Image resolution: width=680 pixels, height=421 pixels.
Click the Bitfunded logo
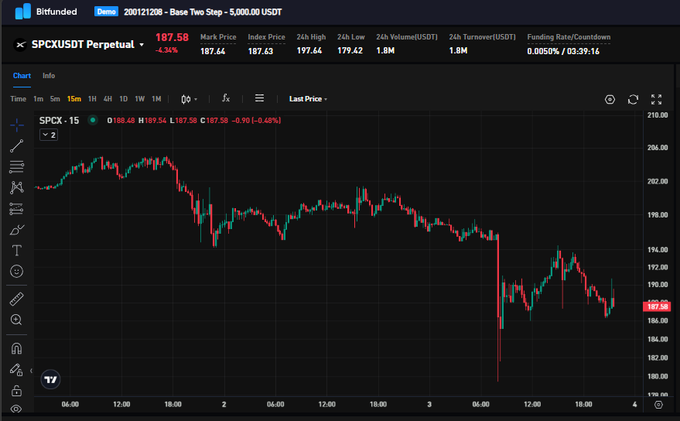tap(46, 12)
